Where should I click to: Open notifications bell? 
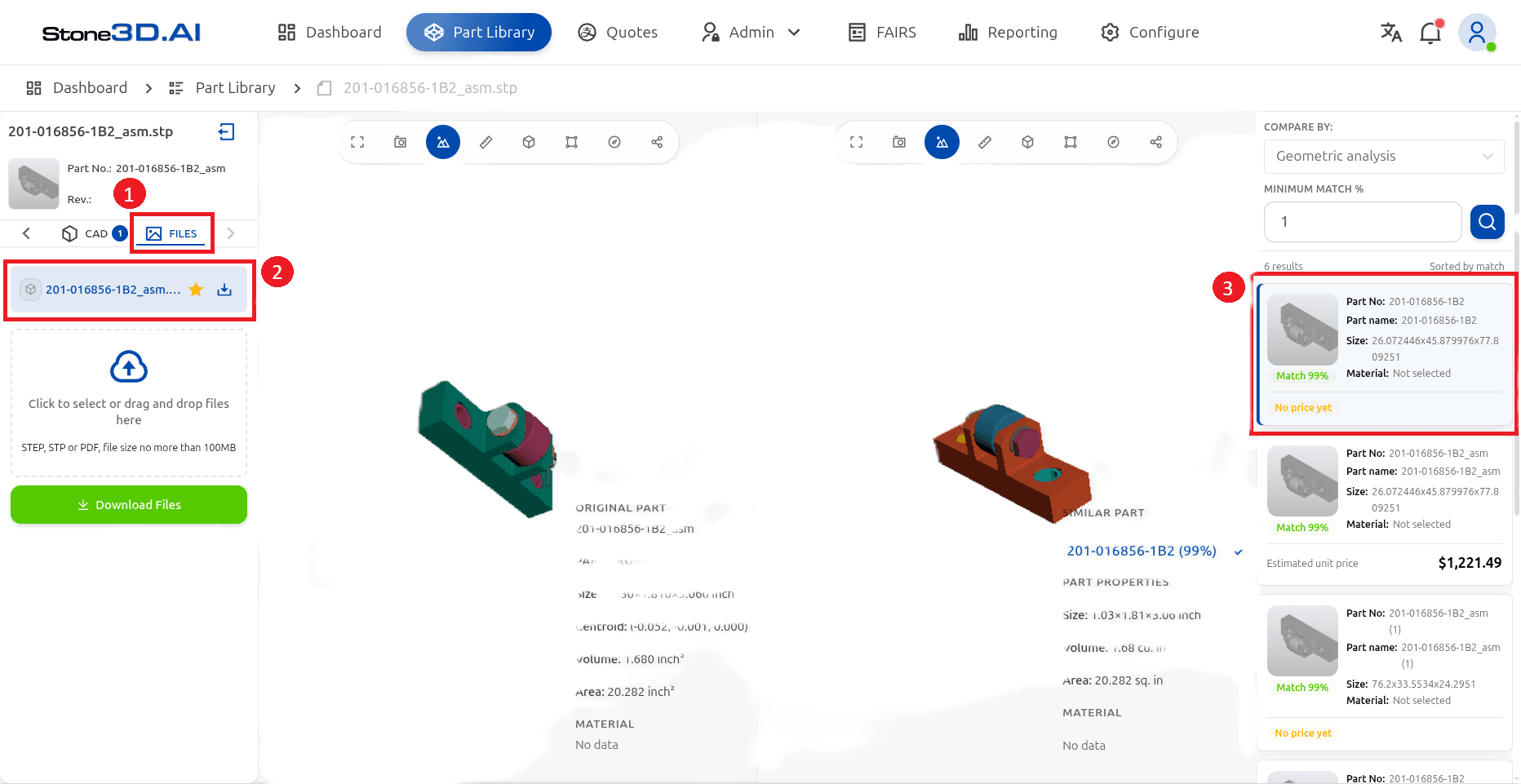pyautogui.click(x=1430, y=33)
